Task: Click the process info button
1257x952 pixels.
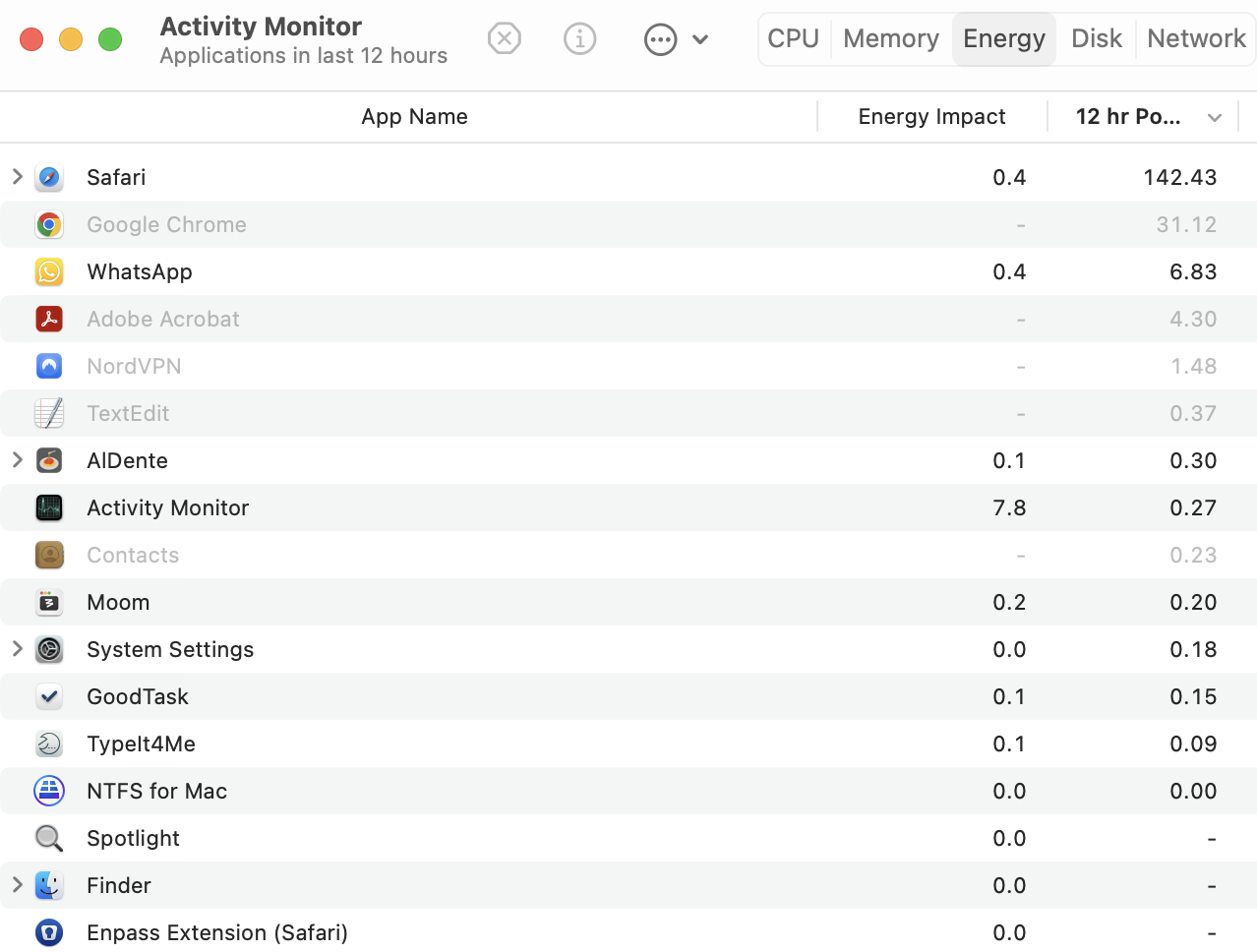Action: tap(579, 38)
